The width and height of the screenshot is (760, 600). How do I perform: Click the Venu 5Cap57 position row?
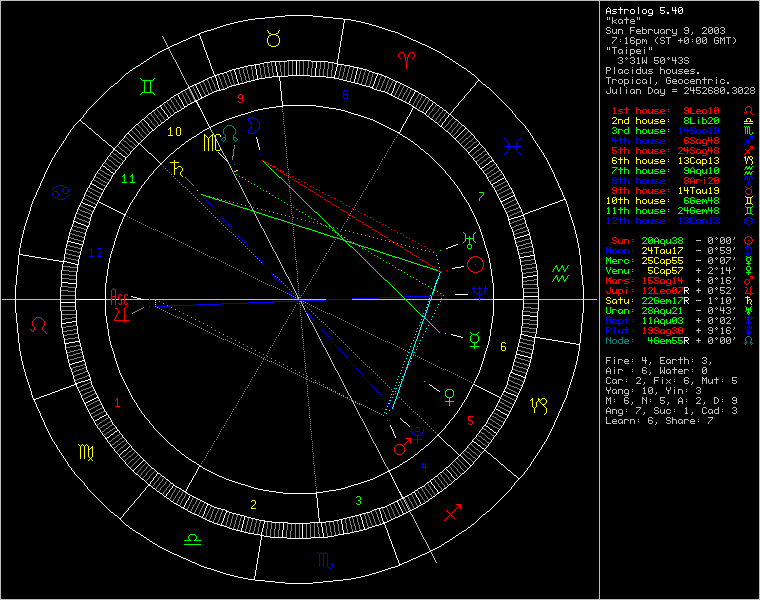pyautogui.click(x=681, y=270)
